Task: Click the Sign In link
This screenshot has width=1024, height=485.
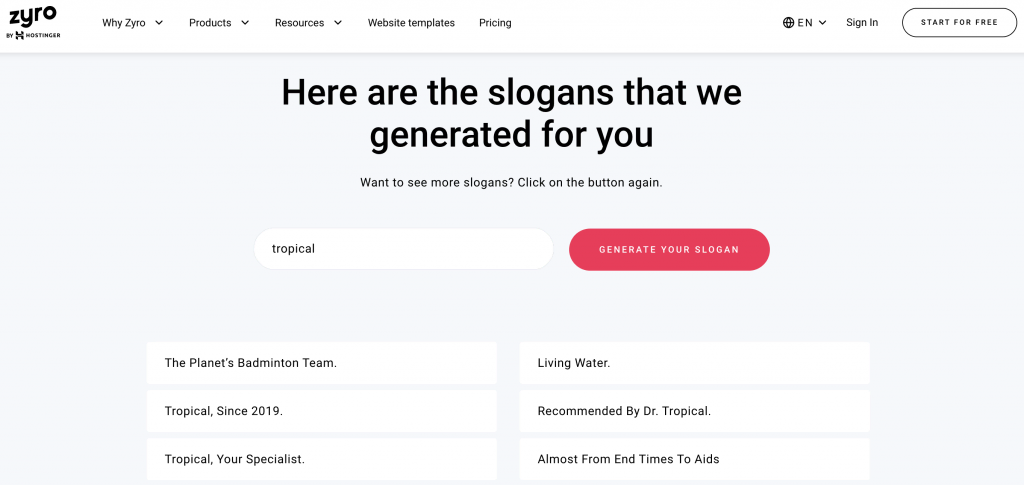Action: (x=862, y=23)
